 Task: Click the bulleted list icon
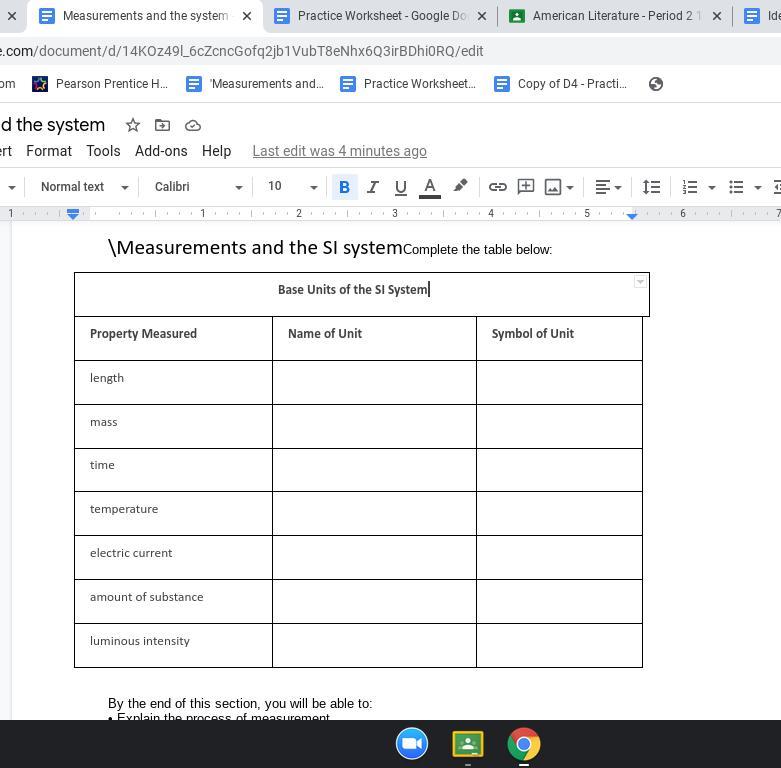736,187
